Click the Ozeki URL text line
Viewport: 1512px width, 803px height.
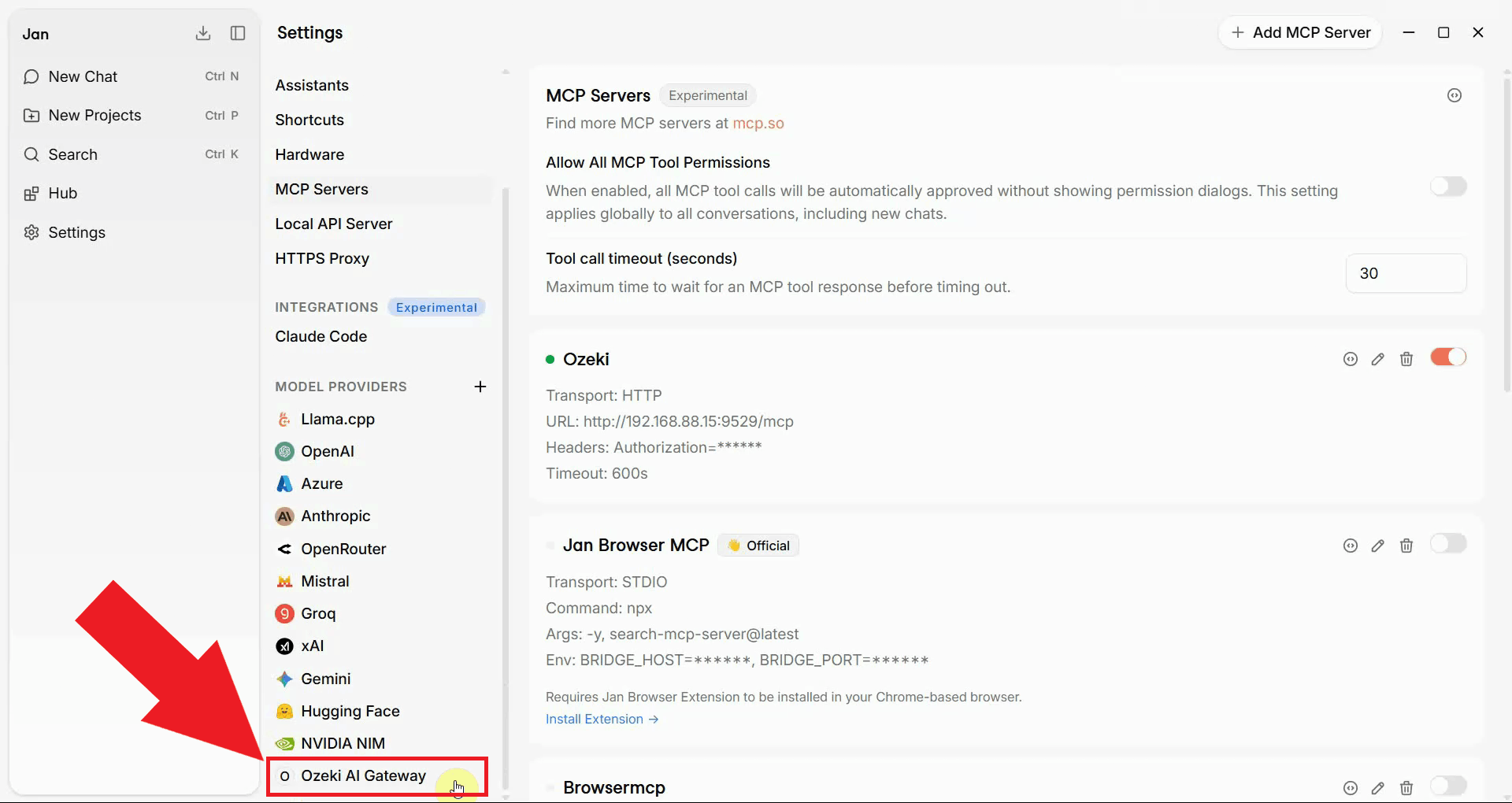click(669, 421)
